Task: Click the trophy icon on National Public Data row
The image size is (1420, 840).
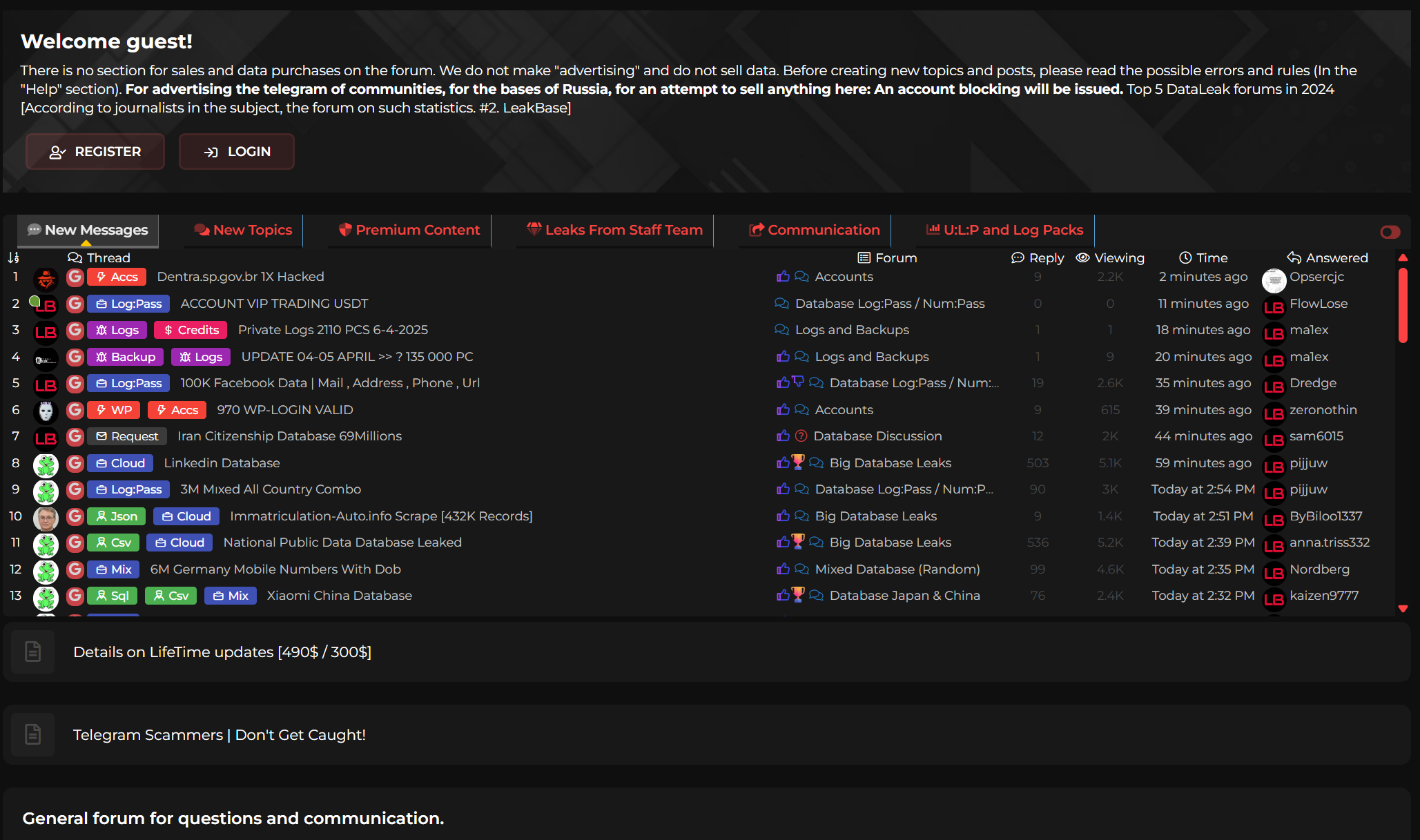Action: click(798, 542)
